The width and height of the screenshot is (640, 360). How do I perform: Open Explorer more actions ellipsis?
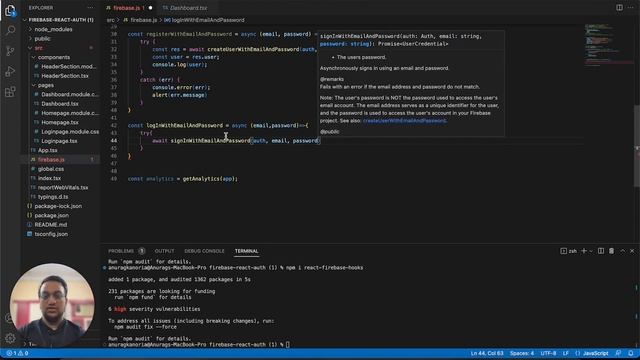(x=90, y=8)
